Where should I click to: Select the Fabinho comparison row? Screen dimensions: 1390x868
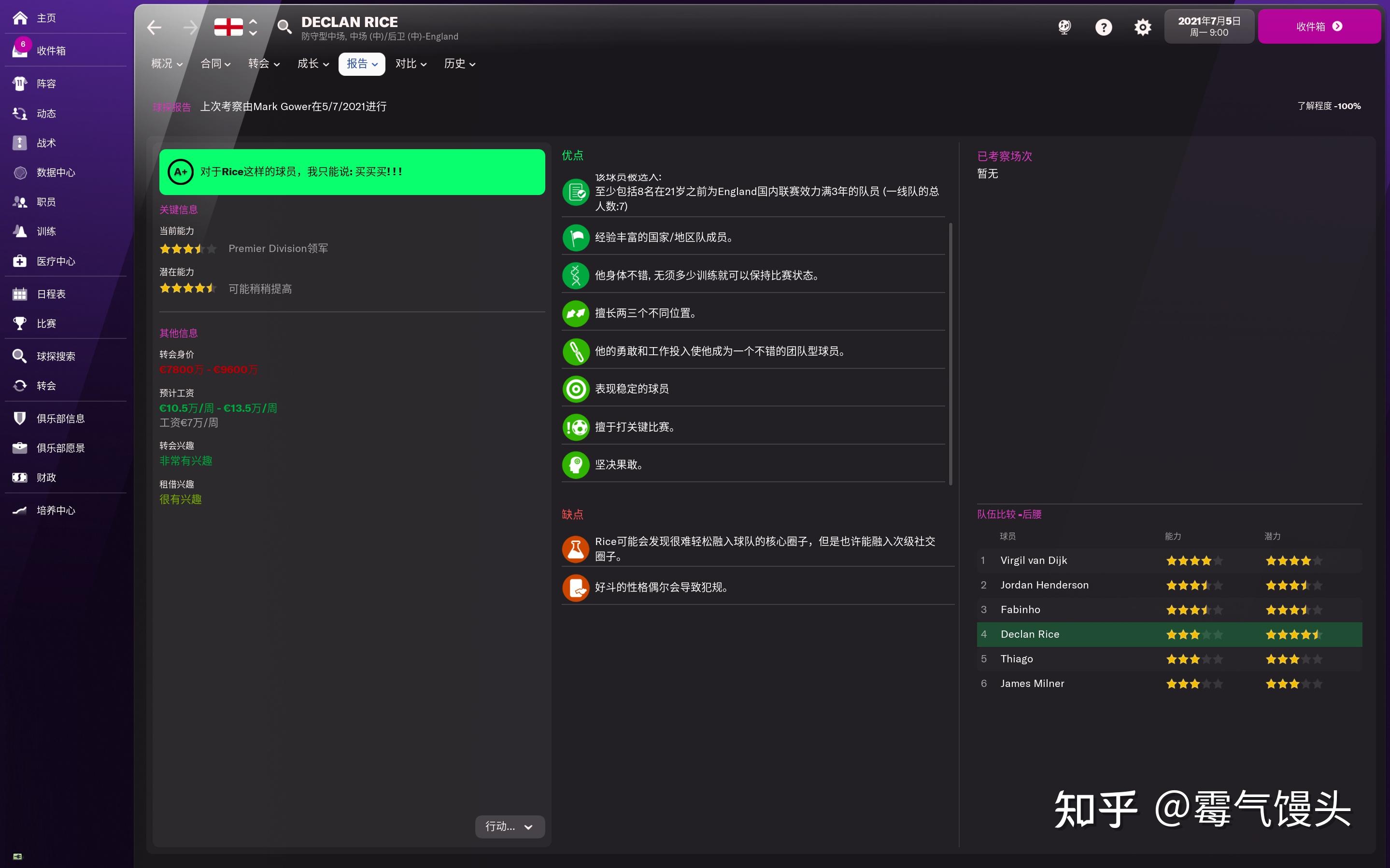[1021, 609]
